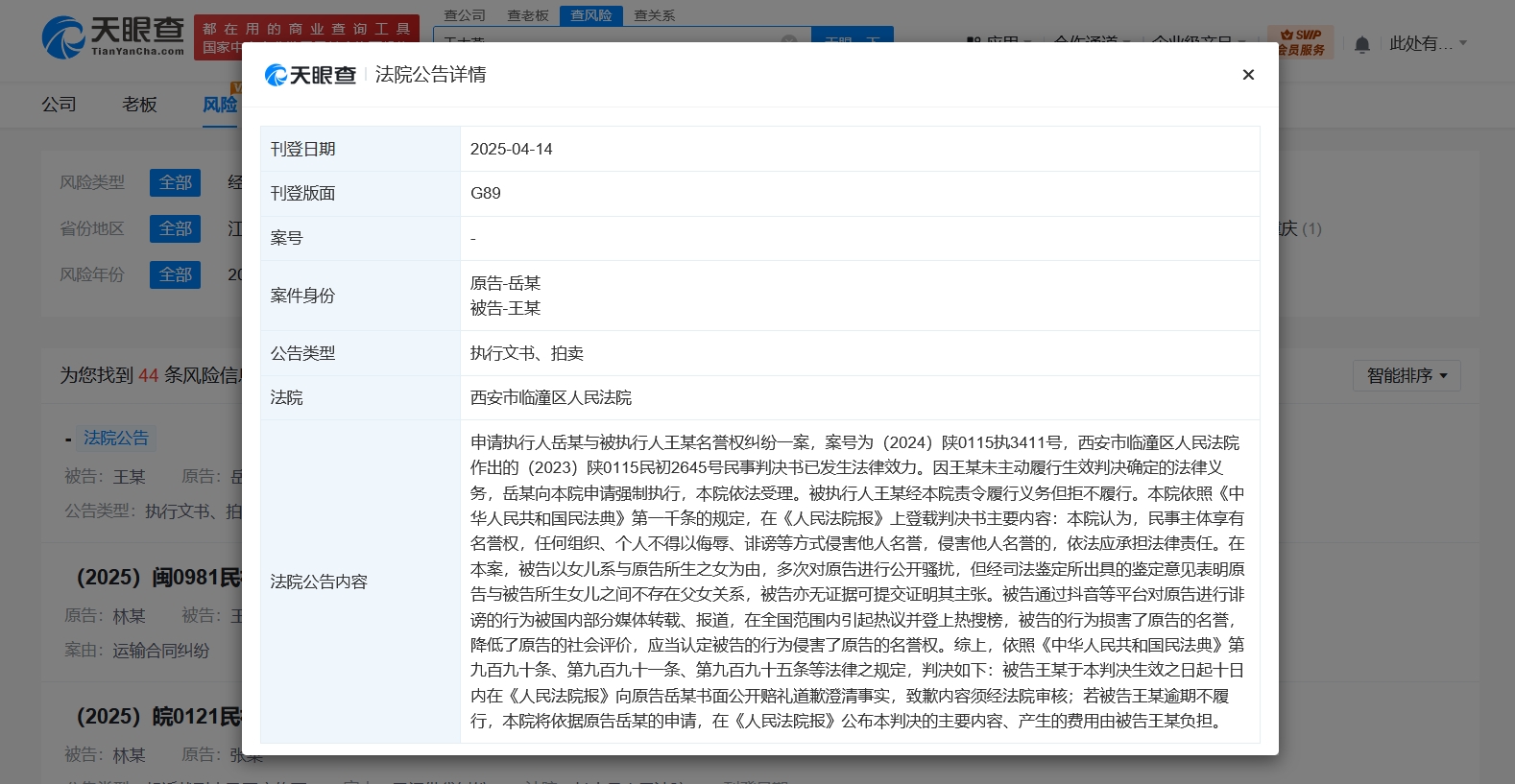1515x784 pixels.
Task: Click the 案由: 运输合同纠纷 text in background list
Action: tap(137, 650)
